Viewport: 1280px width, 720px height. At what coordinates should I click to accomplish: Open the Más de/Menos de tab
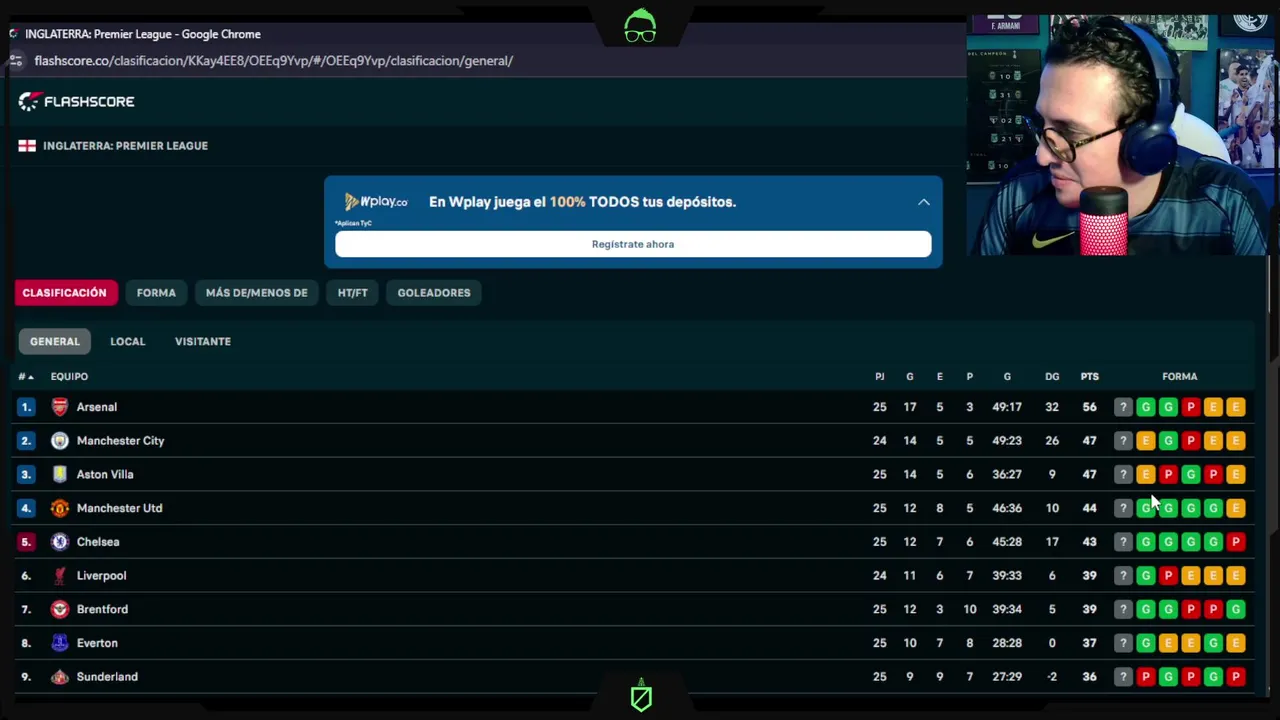(x=257, y=293)
